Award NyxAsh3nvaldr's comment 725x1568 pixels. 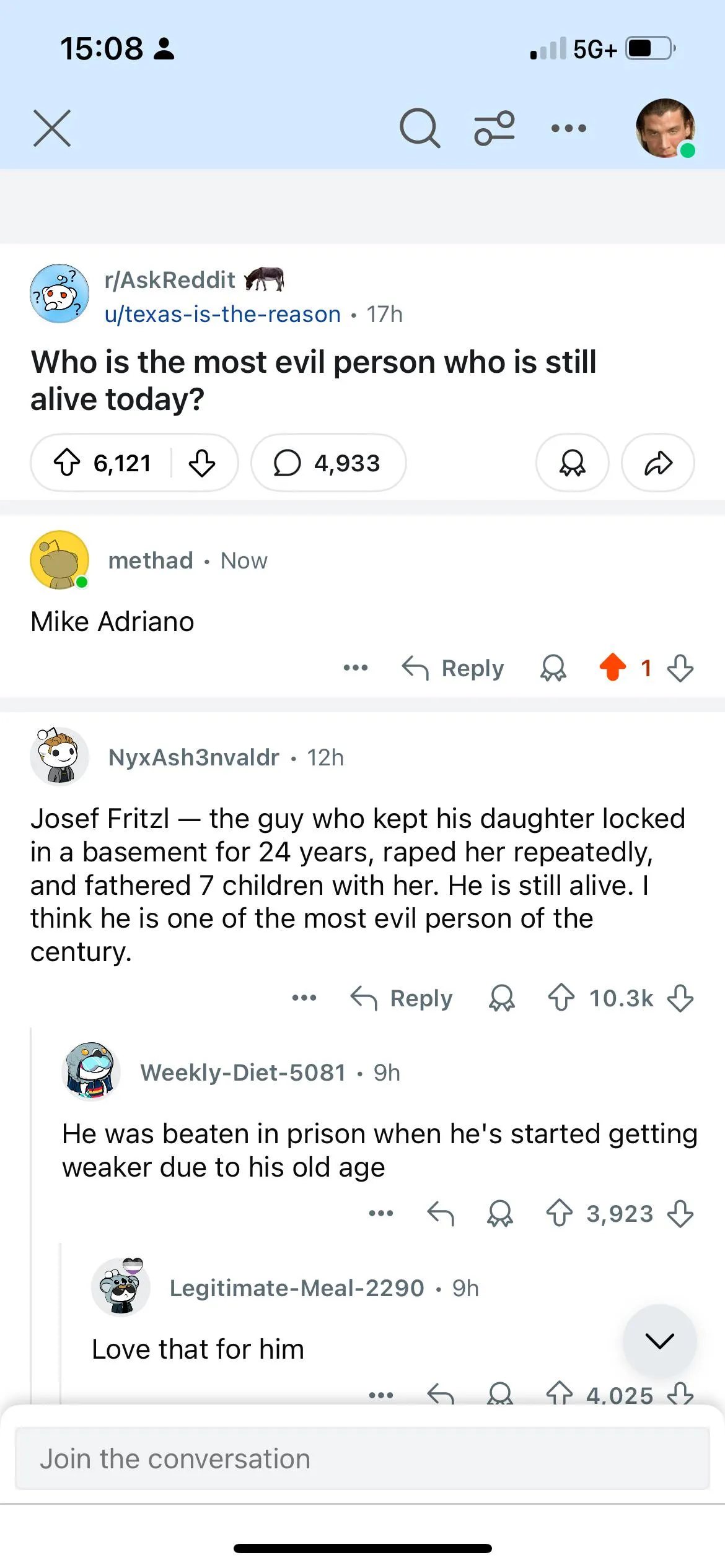(x=502, y=998)
